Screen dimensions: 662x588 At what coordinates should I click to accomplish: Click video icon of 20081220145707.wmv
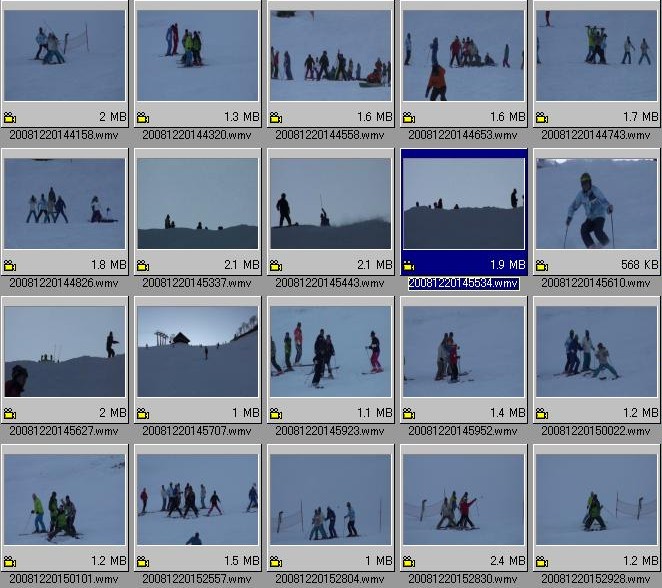tap(143, 414)
